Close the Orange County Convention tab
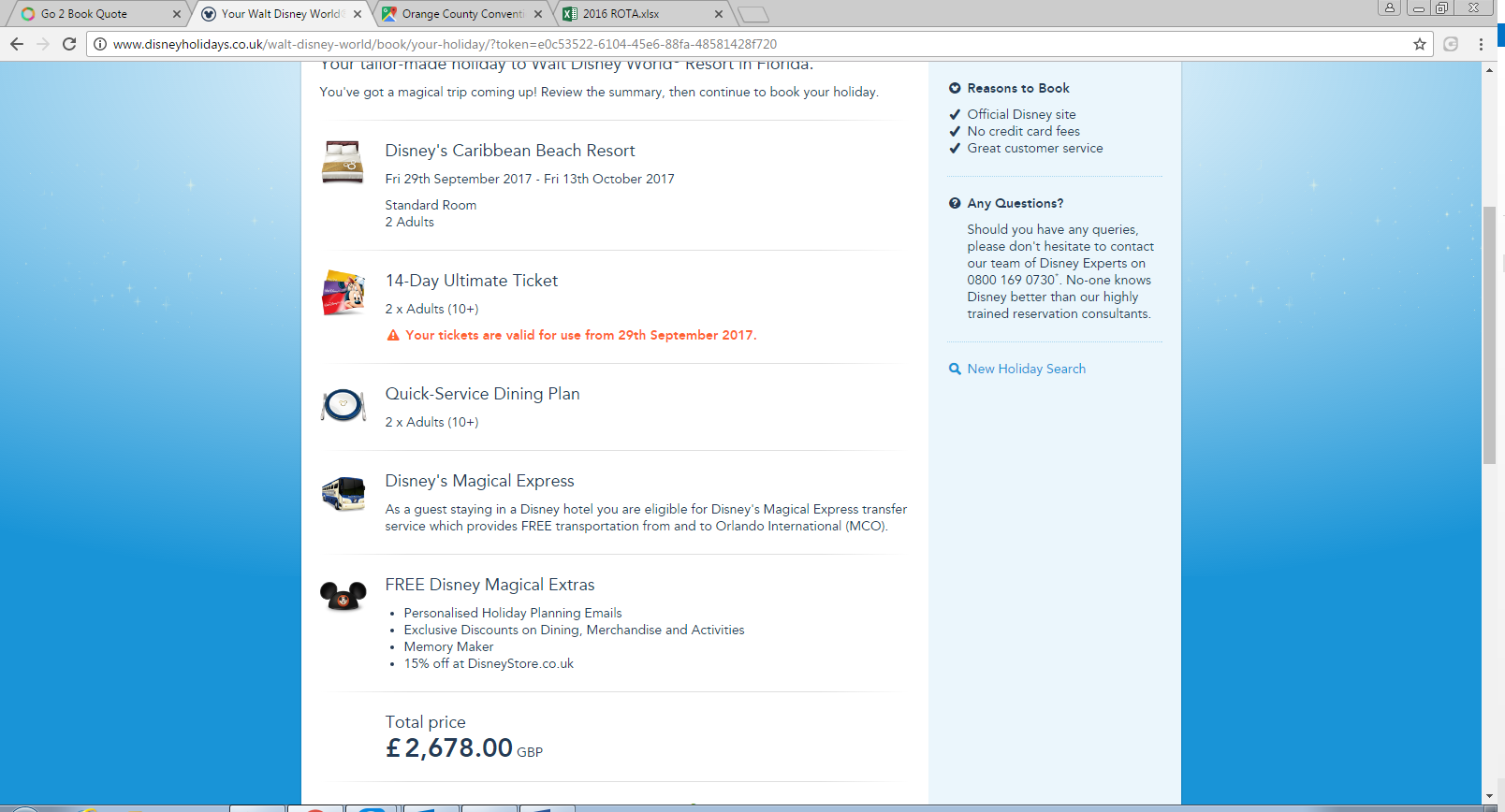Image resolution: width=1505 pixels, height=812 pixels. 538,14
